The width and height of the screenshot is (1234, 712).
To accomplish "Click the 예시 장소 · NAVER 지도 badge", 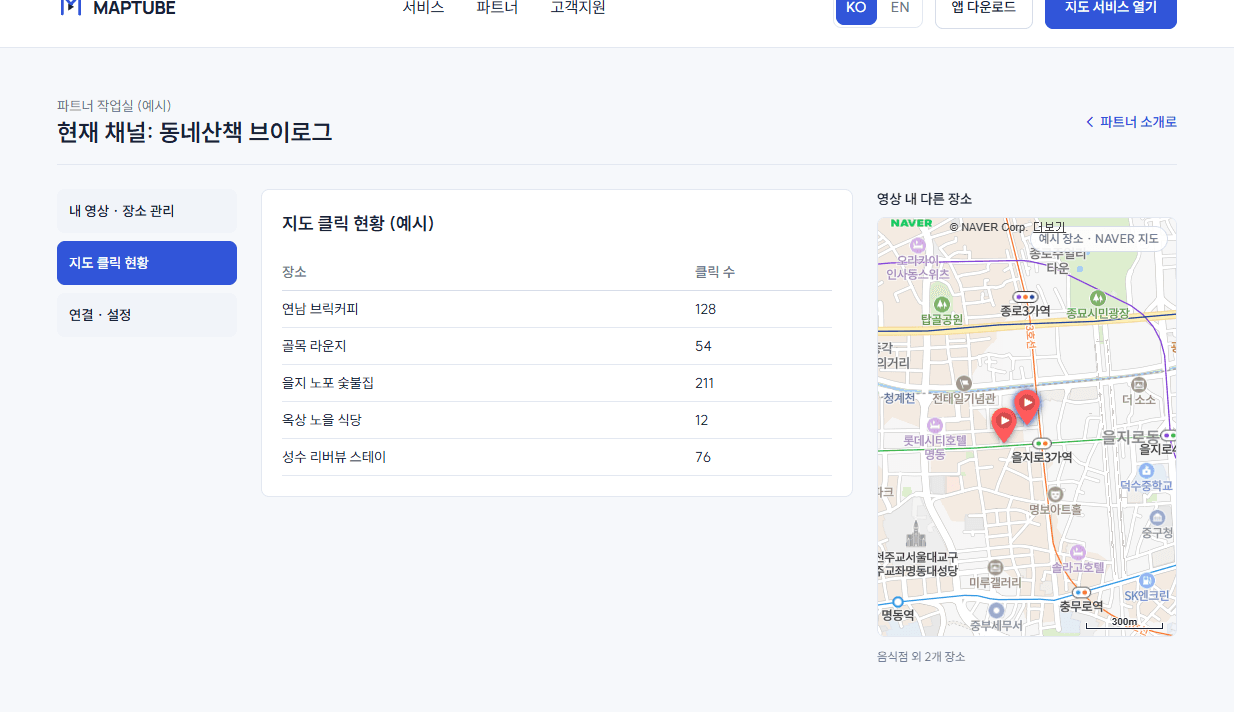I will [1099, 238].
